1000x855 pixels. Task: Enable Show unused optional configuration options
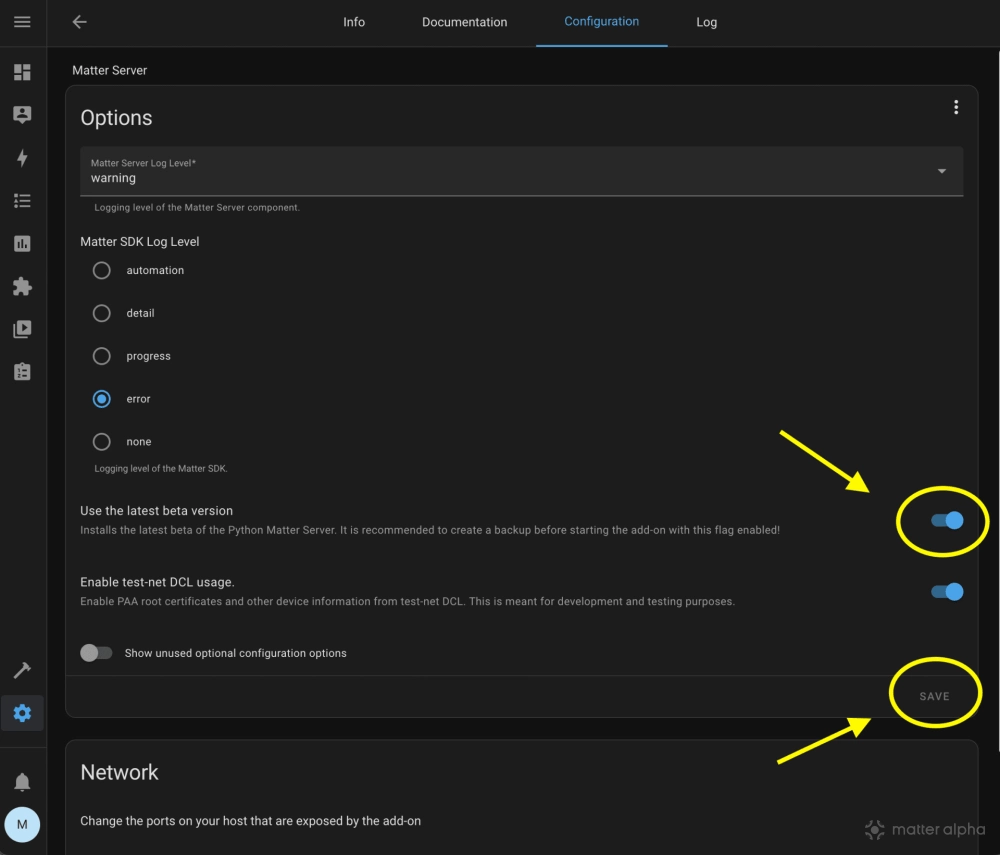96,653
